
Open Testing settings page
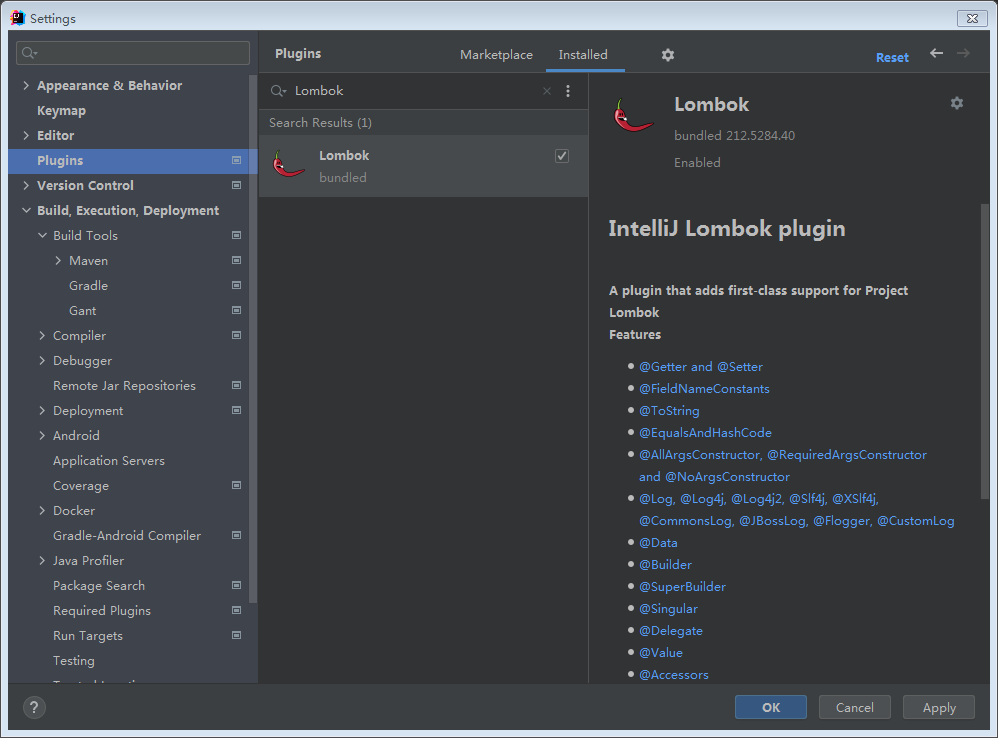click(x=74, y=660)
